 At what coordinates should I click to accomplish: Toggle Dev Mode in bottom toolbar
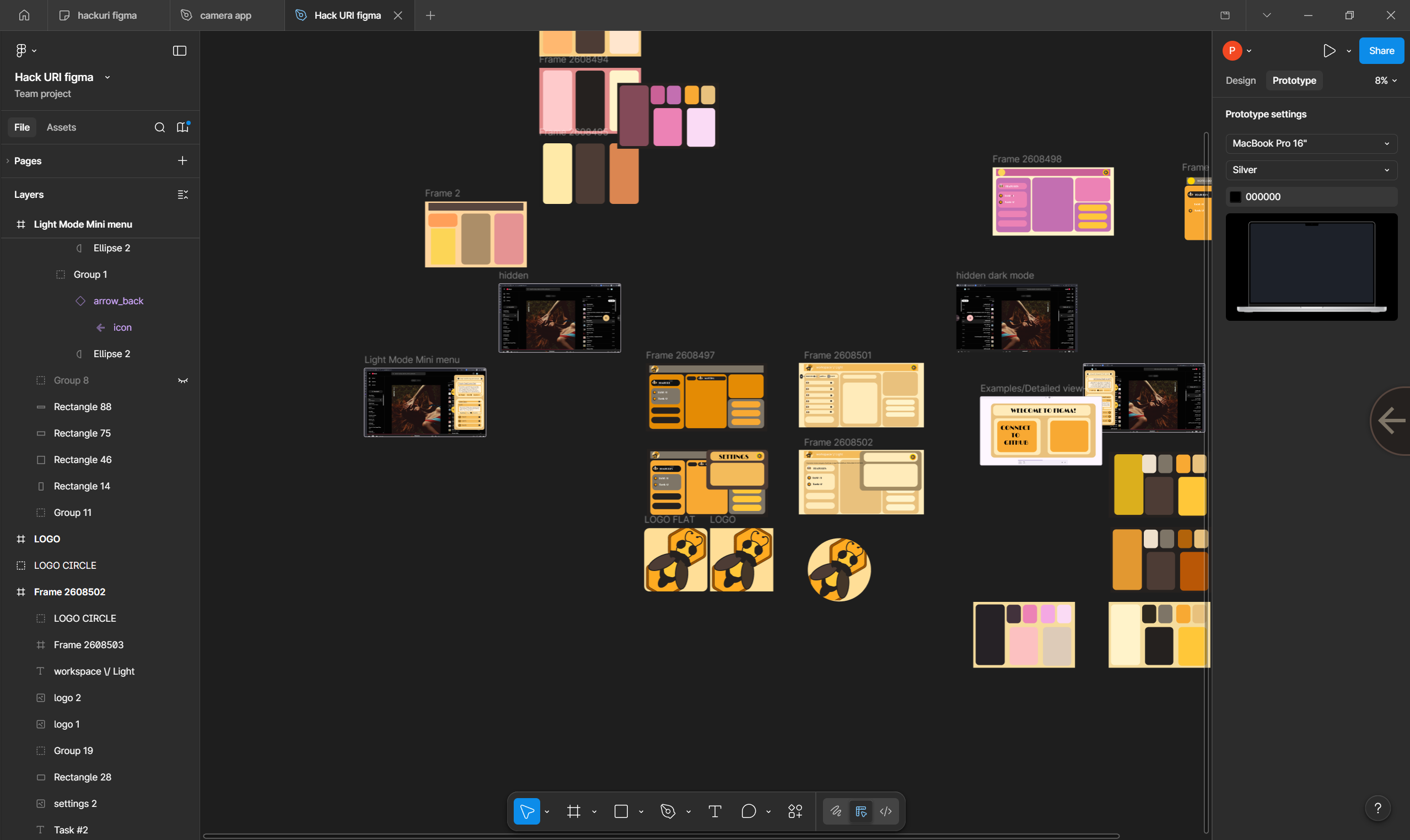[885, 811]
